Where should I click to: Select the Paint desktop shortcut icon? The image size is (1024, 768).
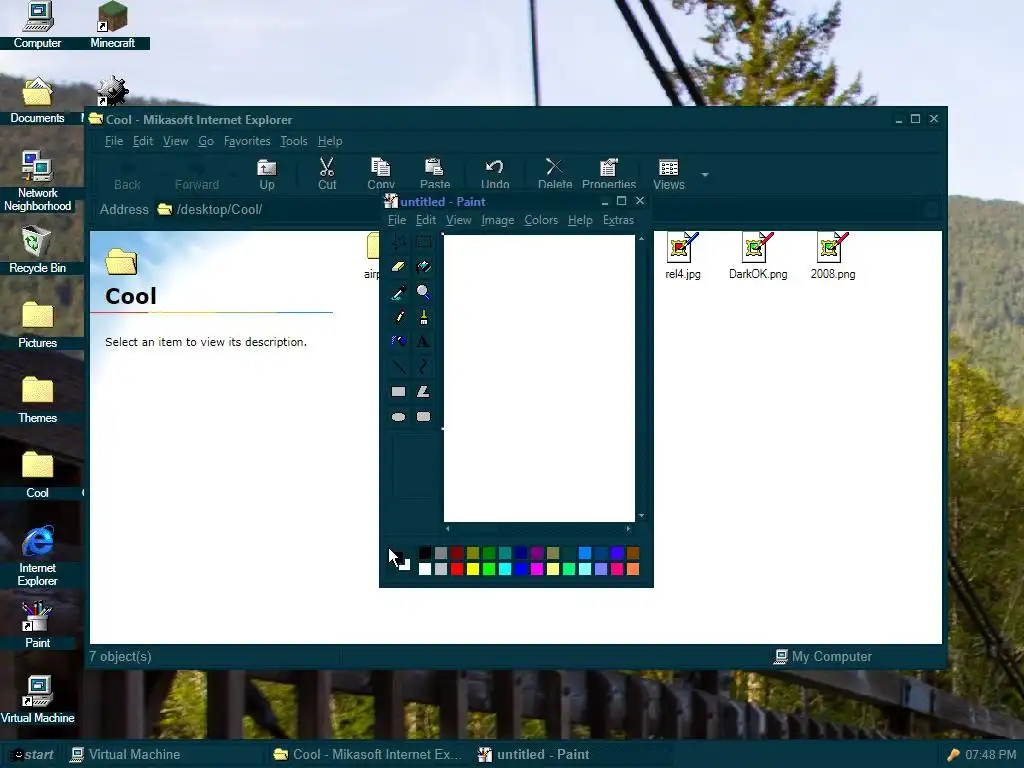point(37,625)
